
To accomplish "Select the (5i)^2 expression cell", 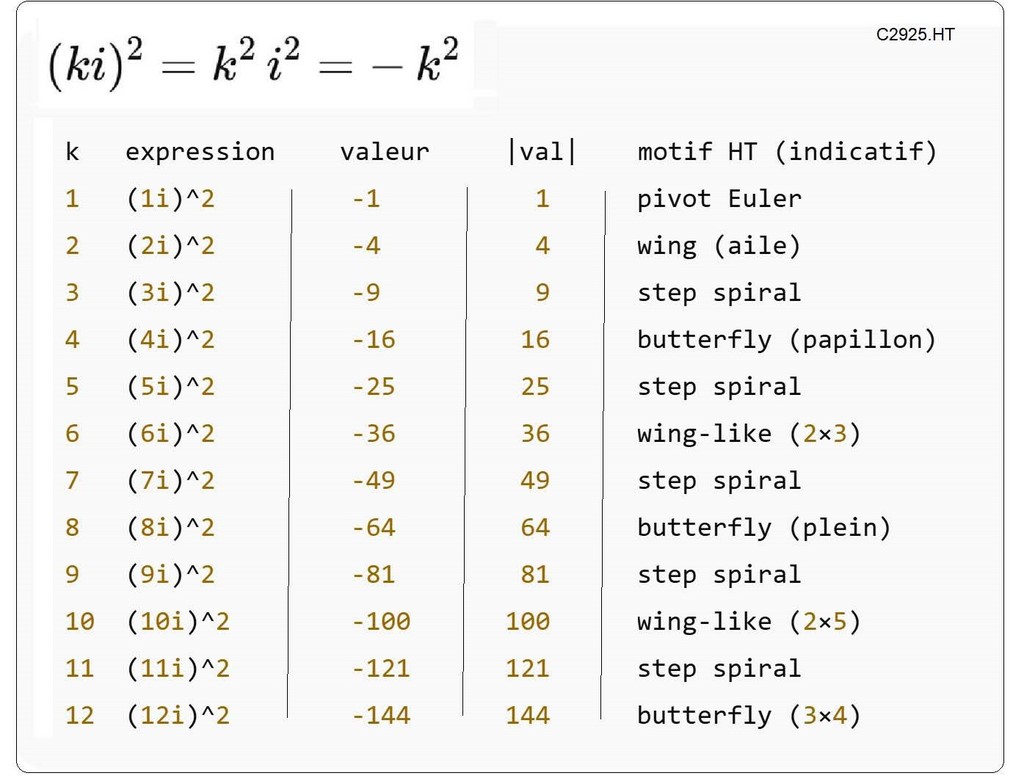I will [170, 386].
